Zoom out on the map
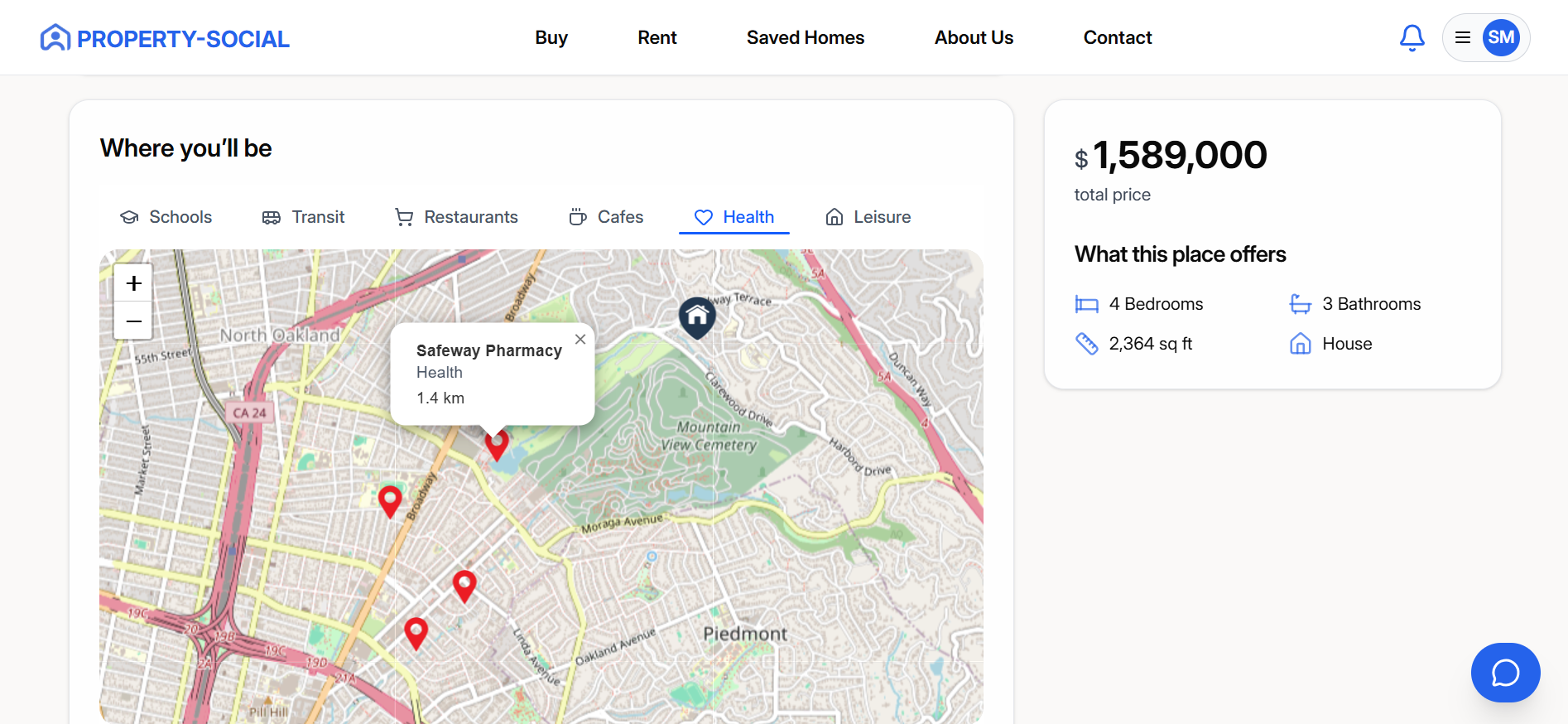The width and height of the screenshot is (1568, 724). pos(133,321)
